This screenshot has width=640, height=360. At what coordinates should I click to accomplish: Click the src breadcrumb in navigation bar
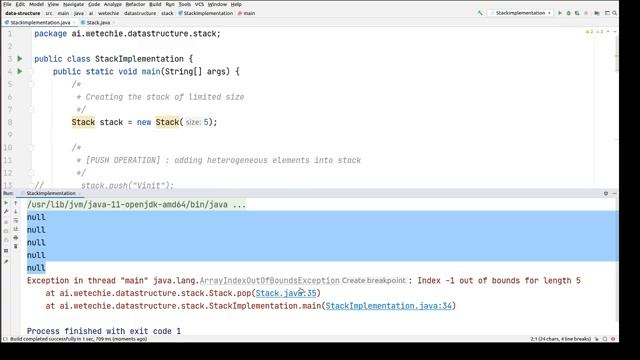(49, 13)
